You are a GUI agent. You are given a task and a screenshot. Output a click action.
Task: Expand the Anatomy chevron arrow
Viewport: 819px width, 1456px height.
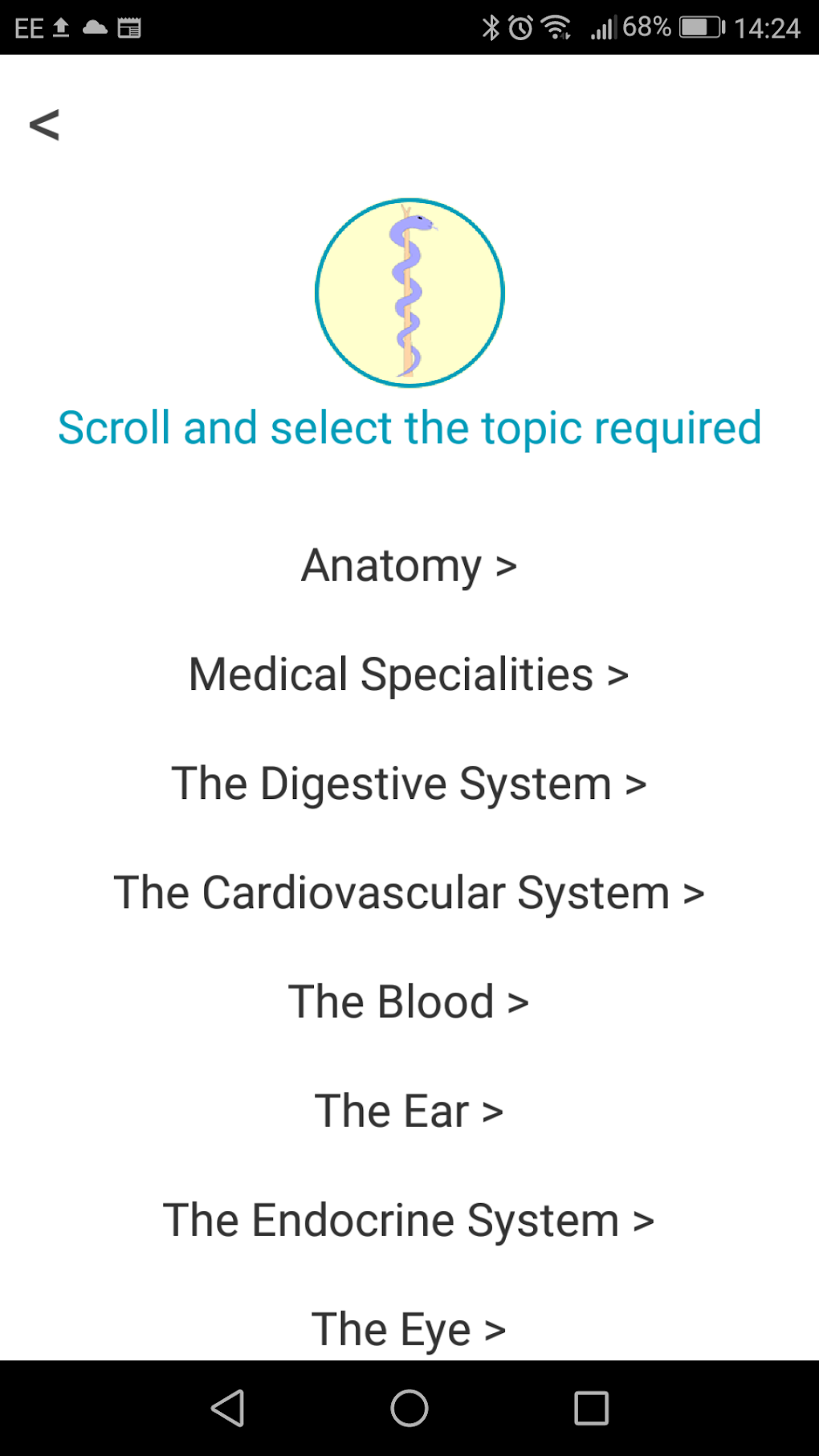click(x=506, y=567)
